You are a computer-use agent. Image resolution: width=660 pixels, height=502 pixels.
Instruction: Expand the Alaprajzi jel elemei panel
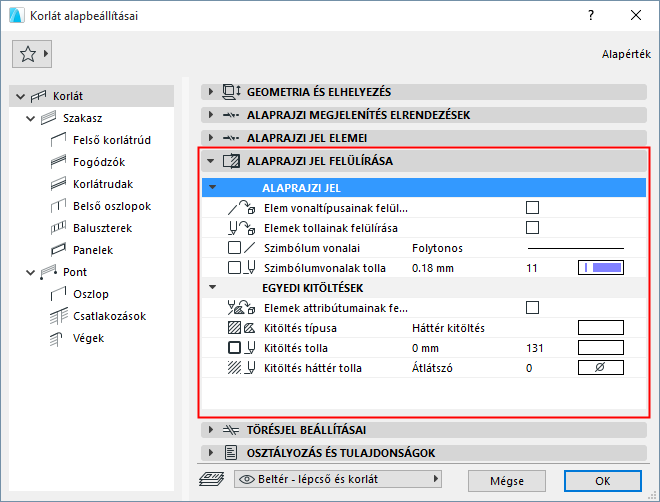click(x=211, y=138)
